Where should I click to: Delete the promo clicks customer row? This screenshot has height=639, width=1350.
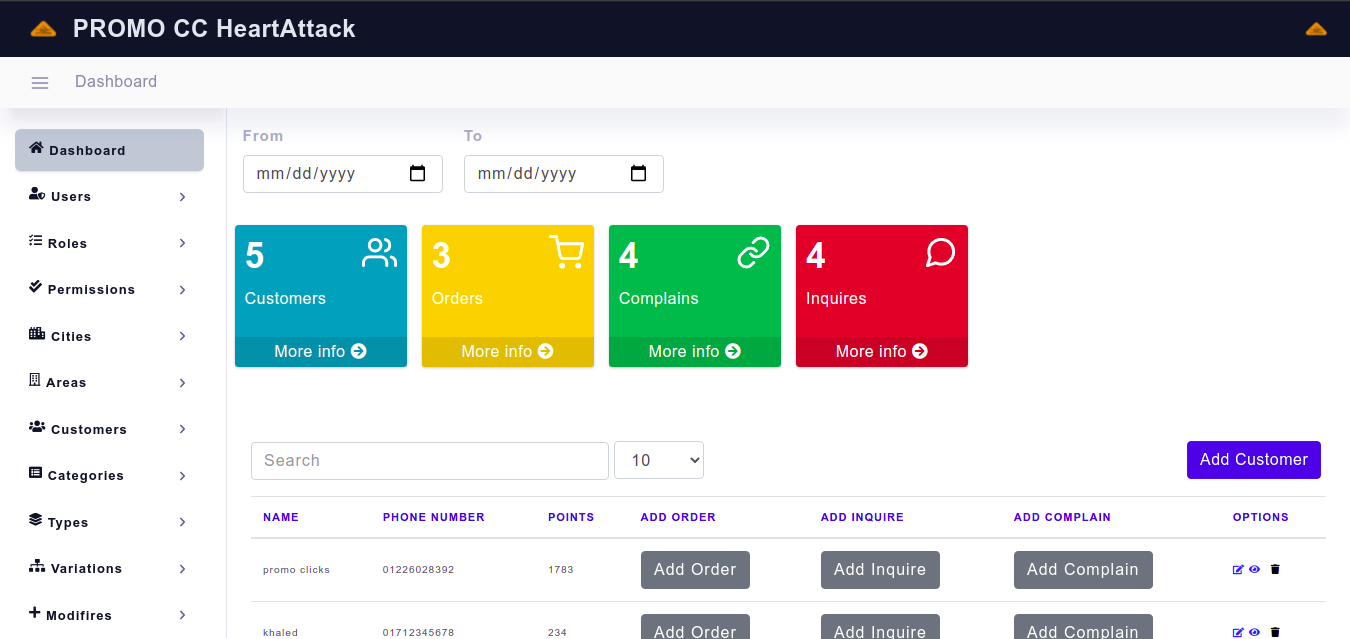click(x=1275, y=570)
